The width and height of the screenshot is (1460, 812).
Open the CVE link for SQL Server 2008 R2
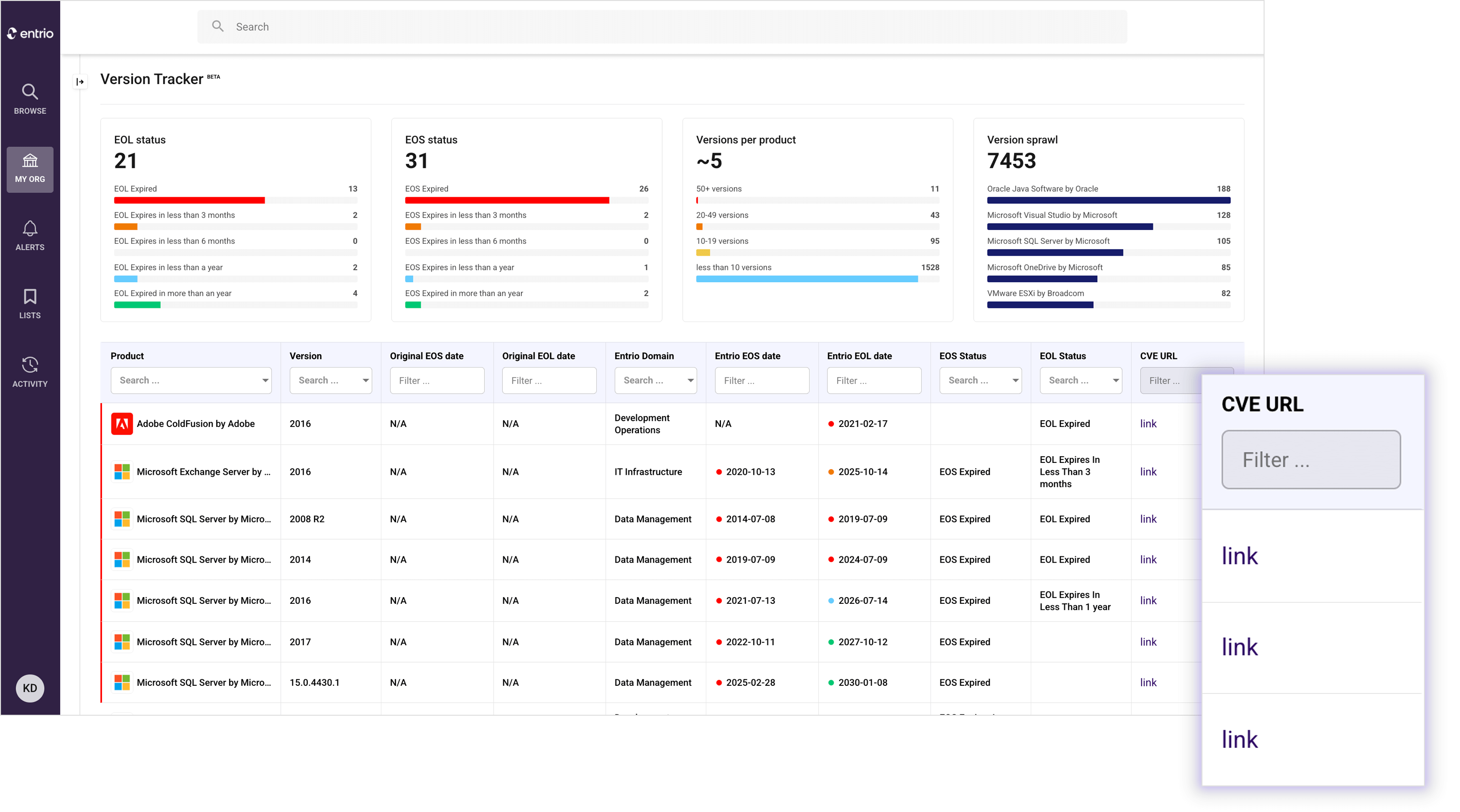(1148, 518)
